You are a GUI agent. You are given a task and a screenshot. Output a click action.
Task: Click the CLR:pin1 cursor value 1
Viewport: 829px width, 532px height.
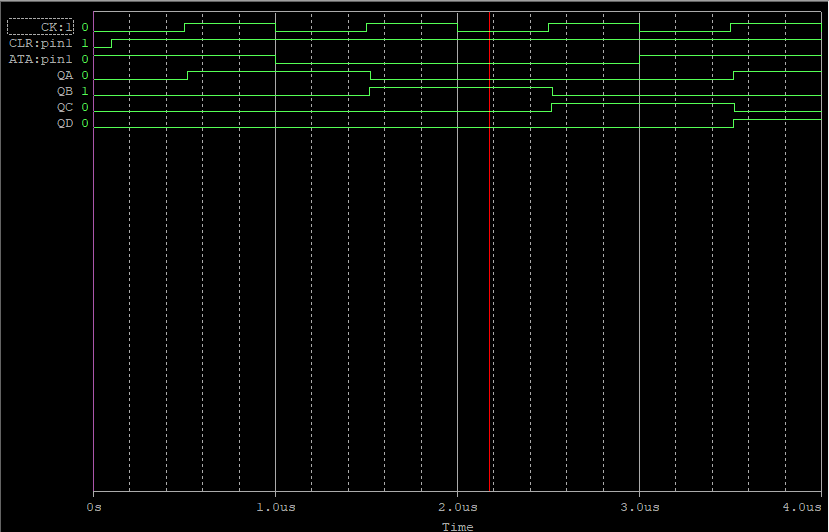[85, 43]
